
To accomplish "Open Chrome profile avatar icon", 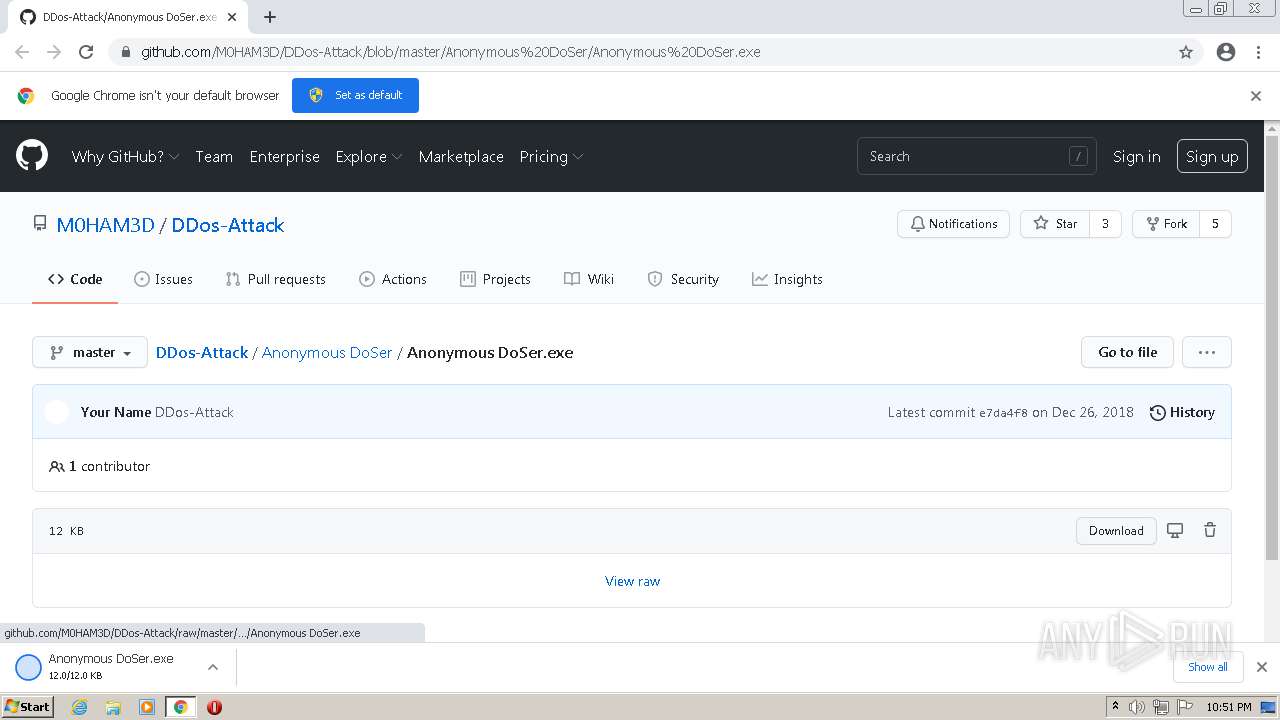I will tap(1226, 52).
